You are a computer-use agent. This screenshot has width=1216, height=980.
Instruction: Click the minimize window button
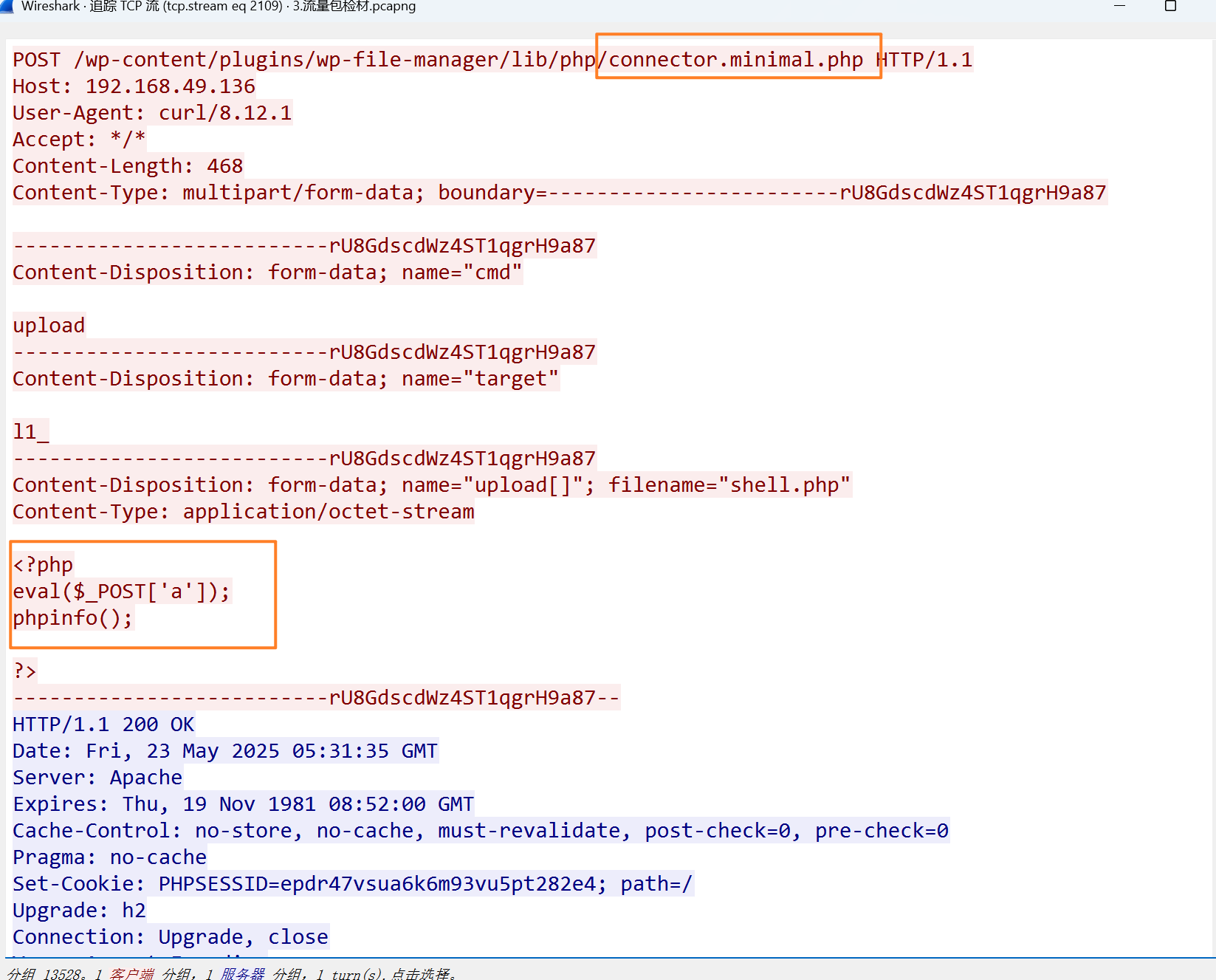[x=1119, y=6]
